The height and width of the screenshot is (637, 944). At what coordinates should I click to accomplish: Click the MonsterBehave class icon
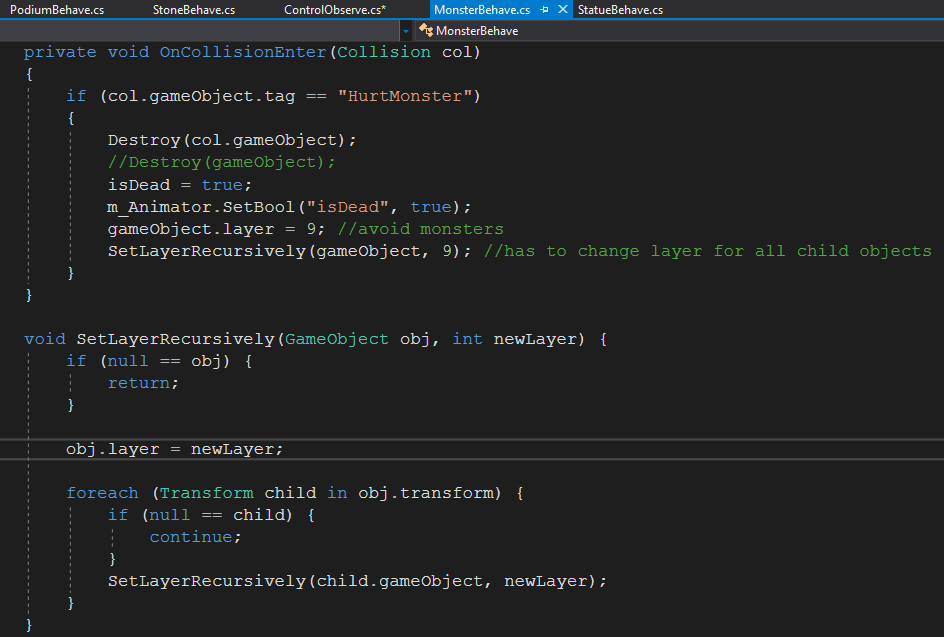426,30
